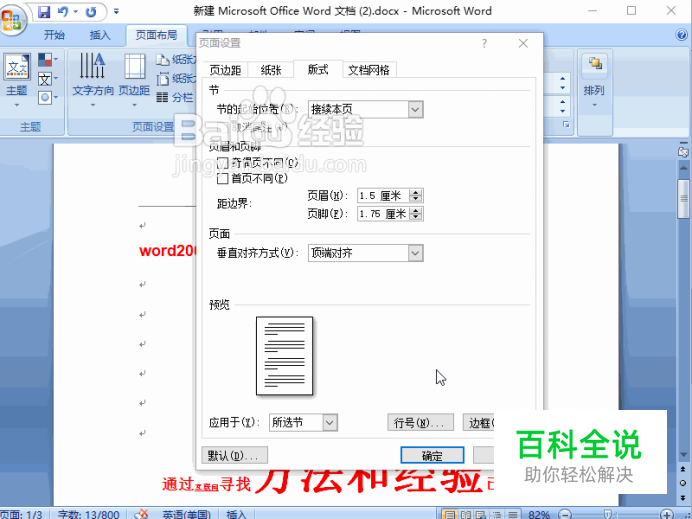Open the Customize Quick Access Toolbar arrow

(x=116, y=11)
